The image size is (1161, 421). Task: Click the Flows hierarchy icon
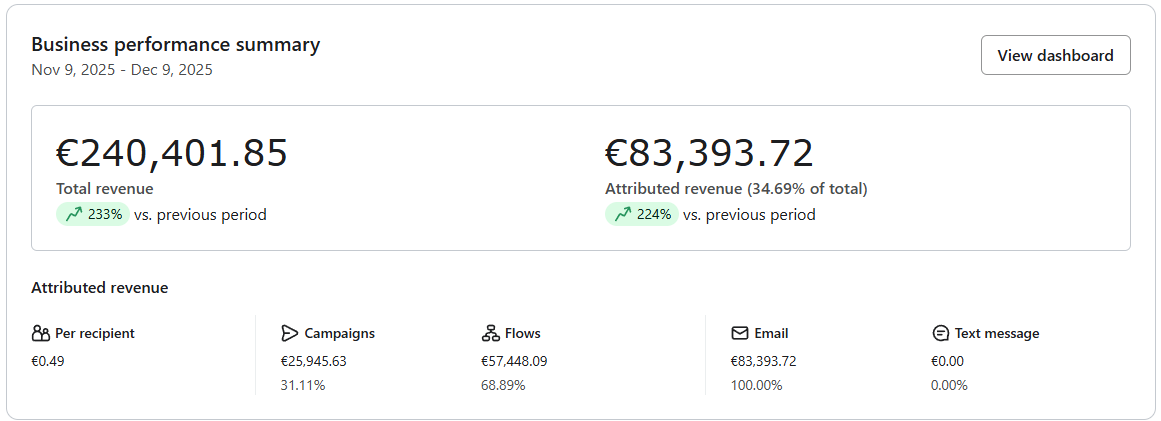tap(490, 333)
